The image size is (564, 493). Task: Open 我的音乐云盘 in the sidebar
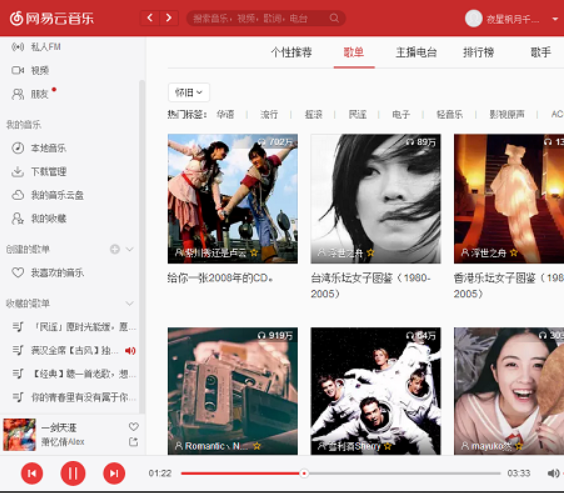click(x=47, y=195)
